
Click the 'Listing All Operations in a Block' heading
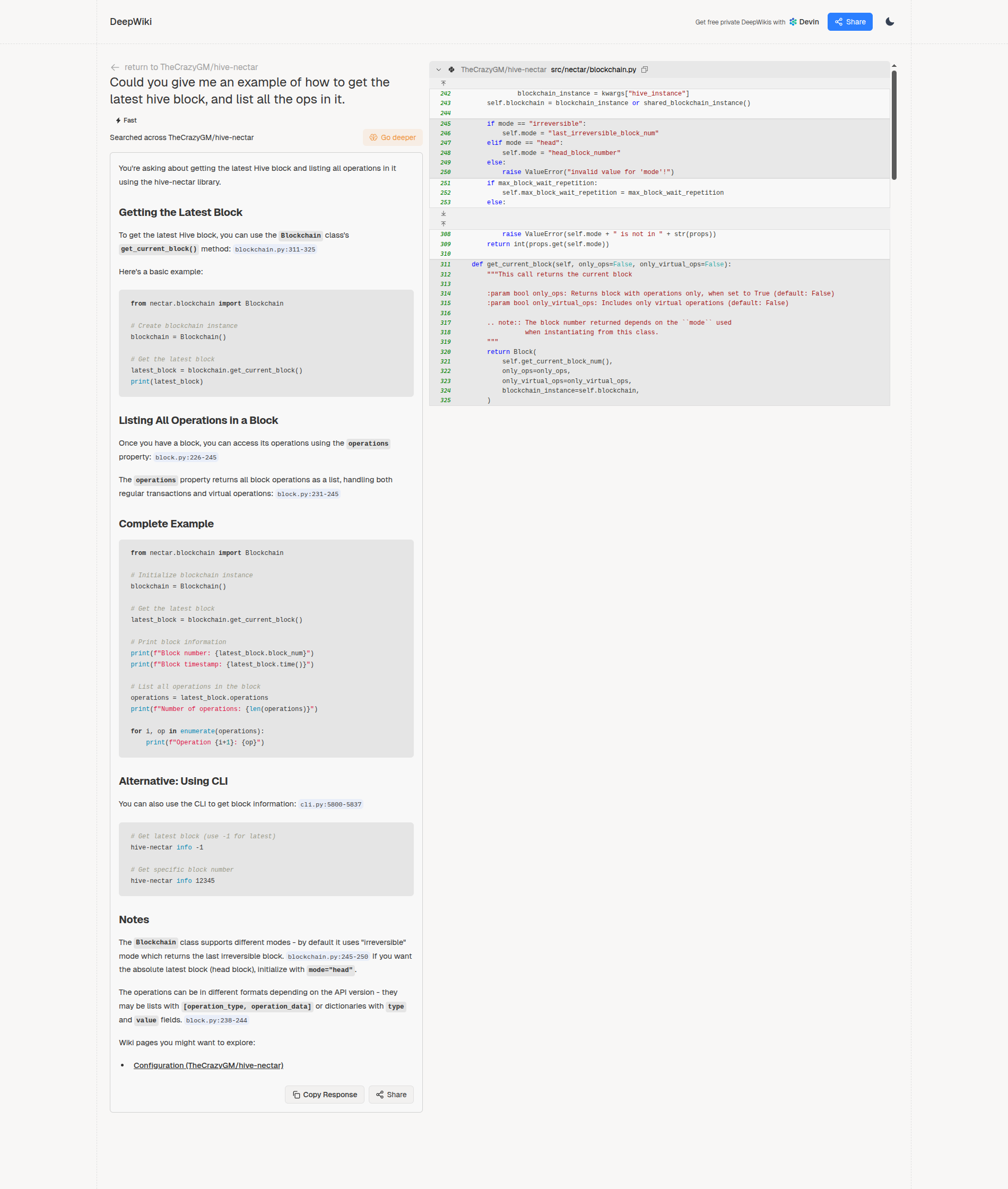(198, 421)
